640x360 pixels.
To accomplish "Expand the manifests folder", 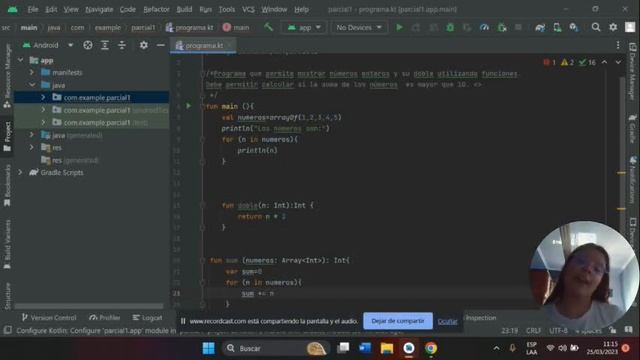I will pyautogui.click(x=32, y=72).
